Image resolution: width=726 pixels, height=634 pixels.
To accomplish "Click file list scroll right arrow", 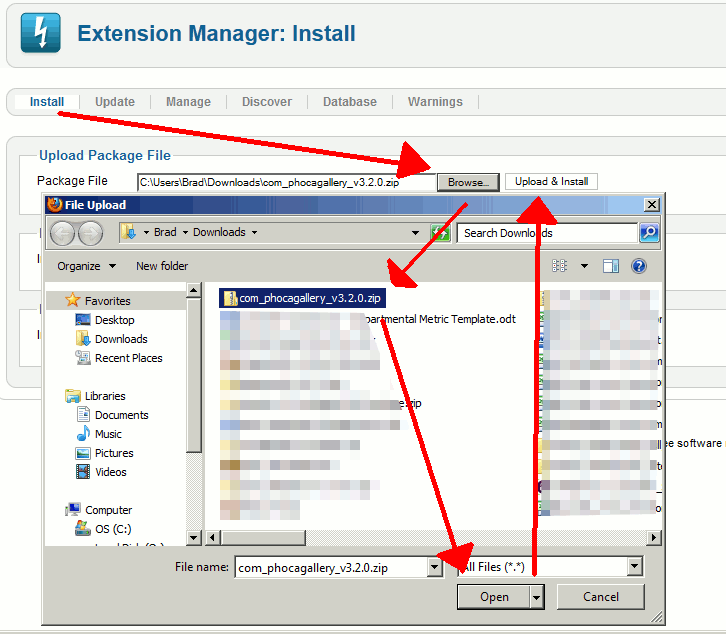I will tap(653, 537).
